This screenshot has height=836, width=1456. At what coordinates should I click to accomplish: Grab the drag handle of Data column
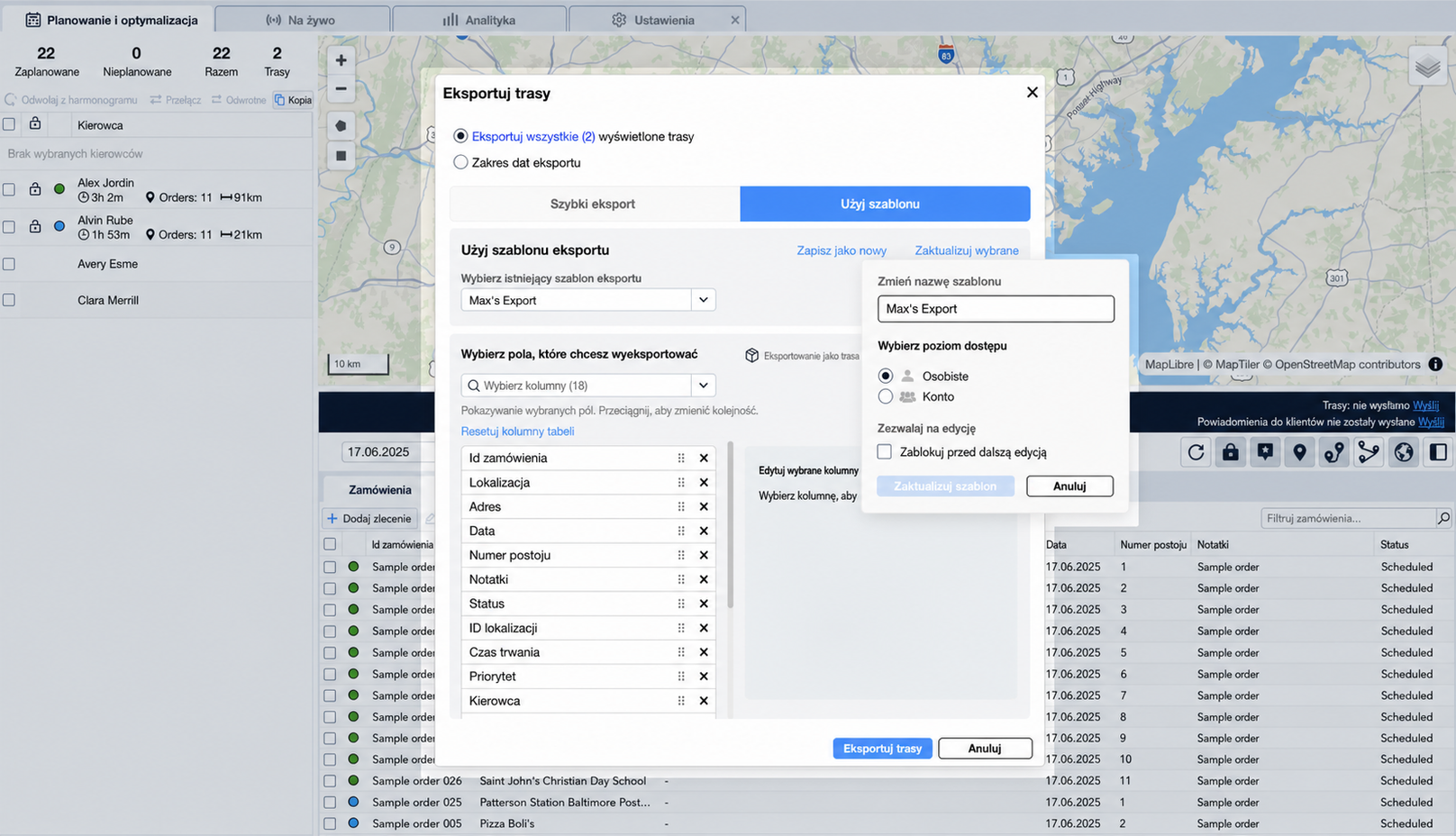pos(681,532)
